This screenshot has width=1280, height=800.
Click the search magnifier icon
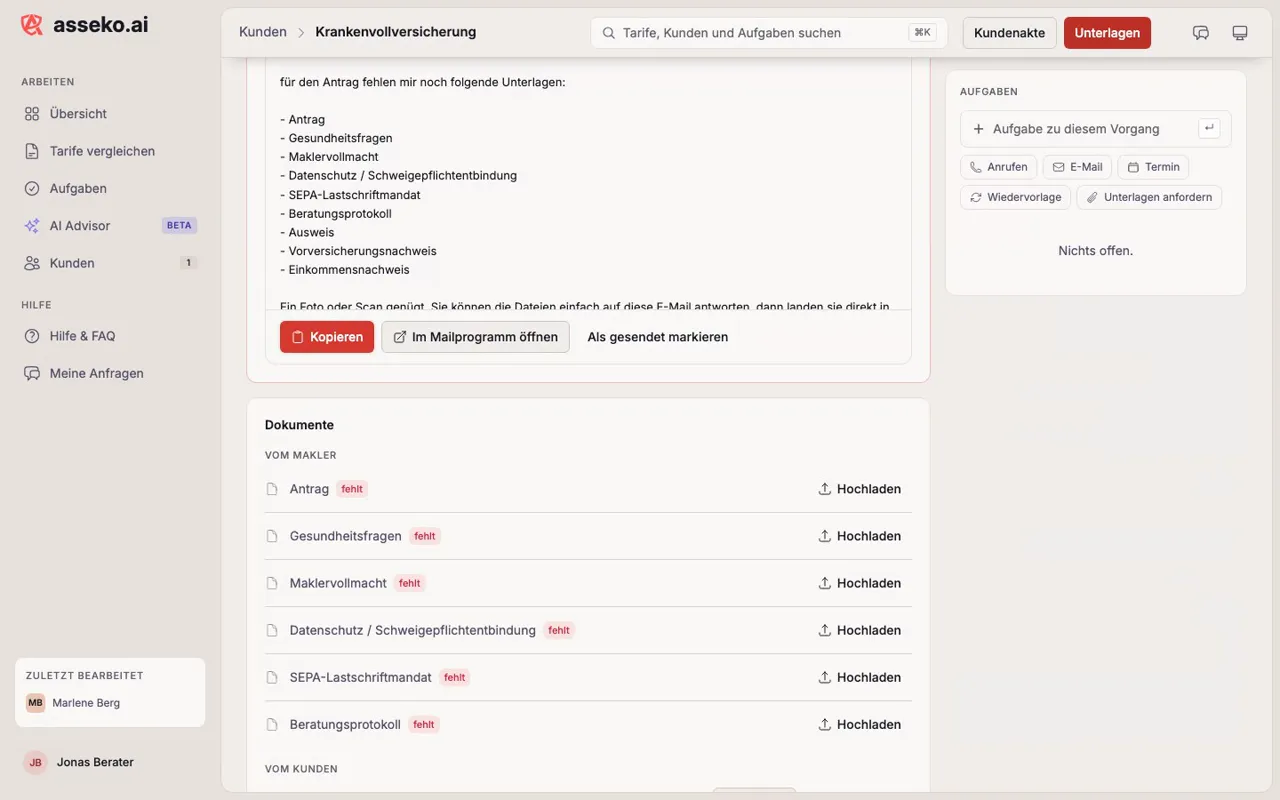pos(608,33)
